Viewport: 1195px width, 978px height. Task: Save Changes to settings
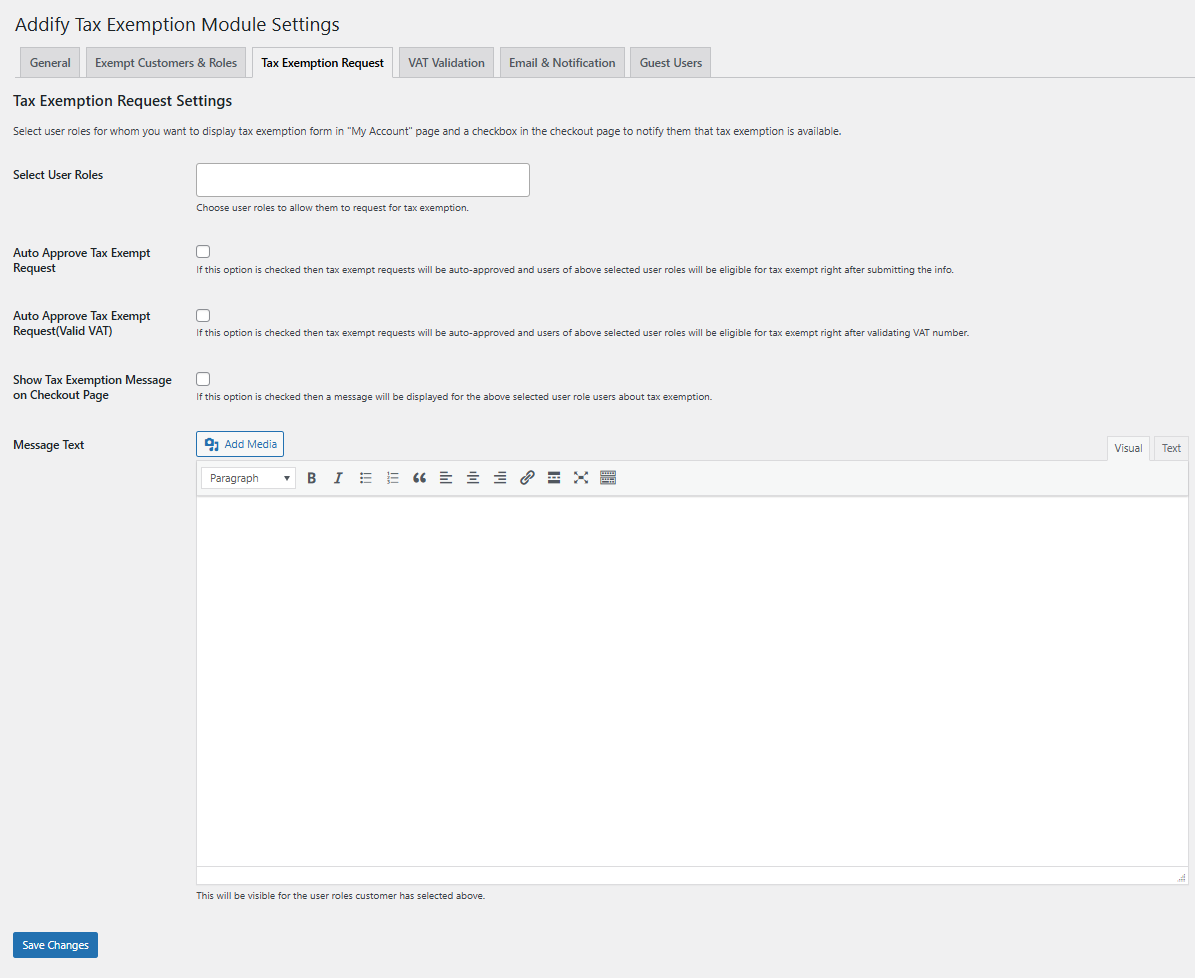click(56, 945)
